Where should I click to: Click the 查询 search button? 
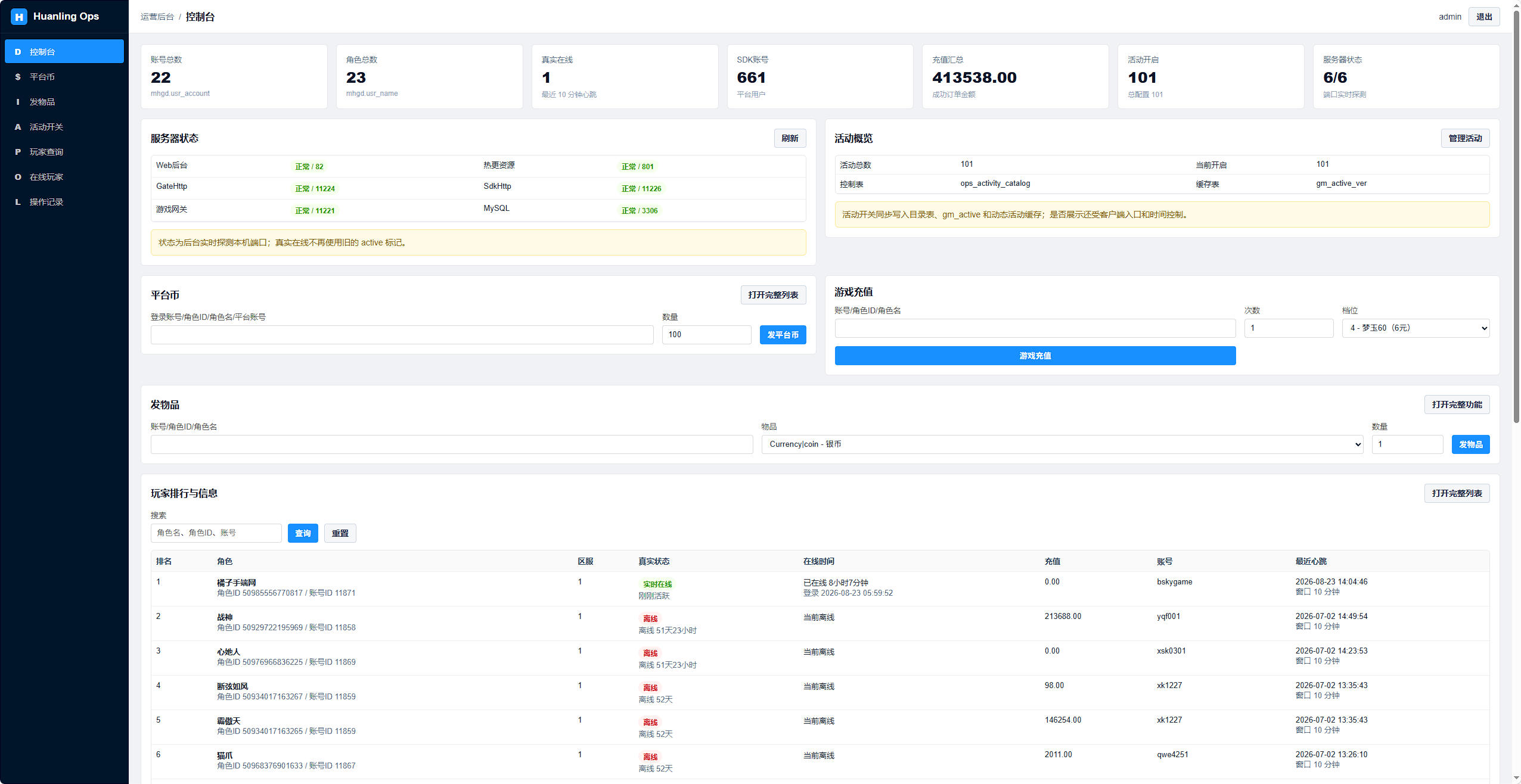[x=303, y=533]
